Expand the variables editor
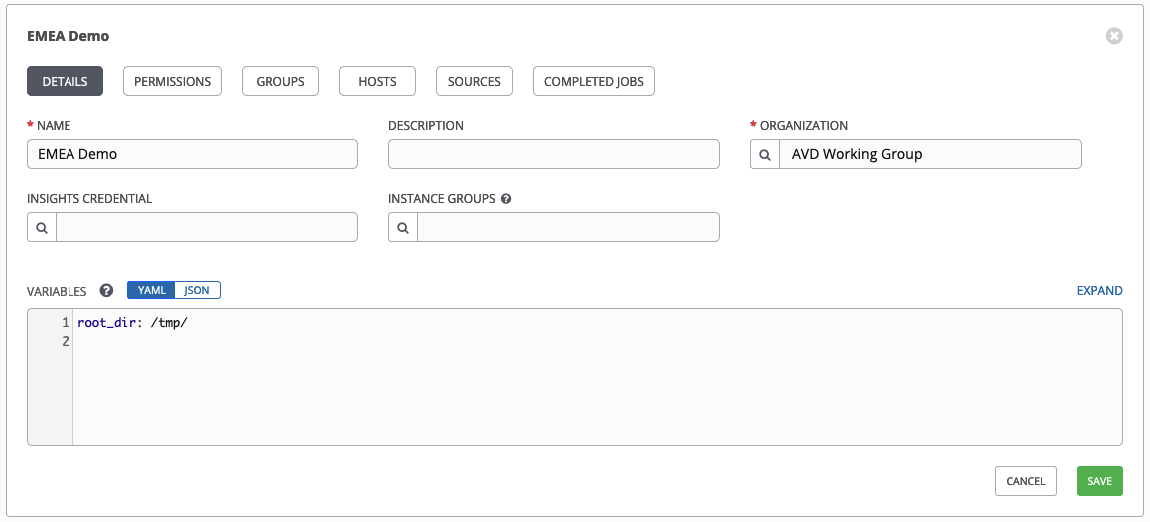This screenshot has height=522, width=1150. tap(1099, 290)
